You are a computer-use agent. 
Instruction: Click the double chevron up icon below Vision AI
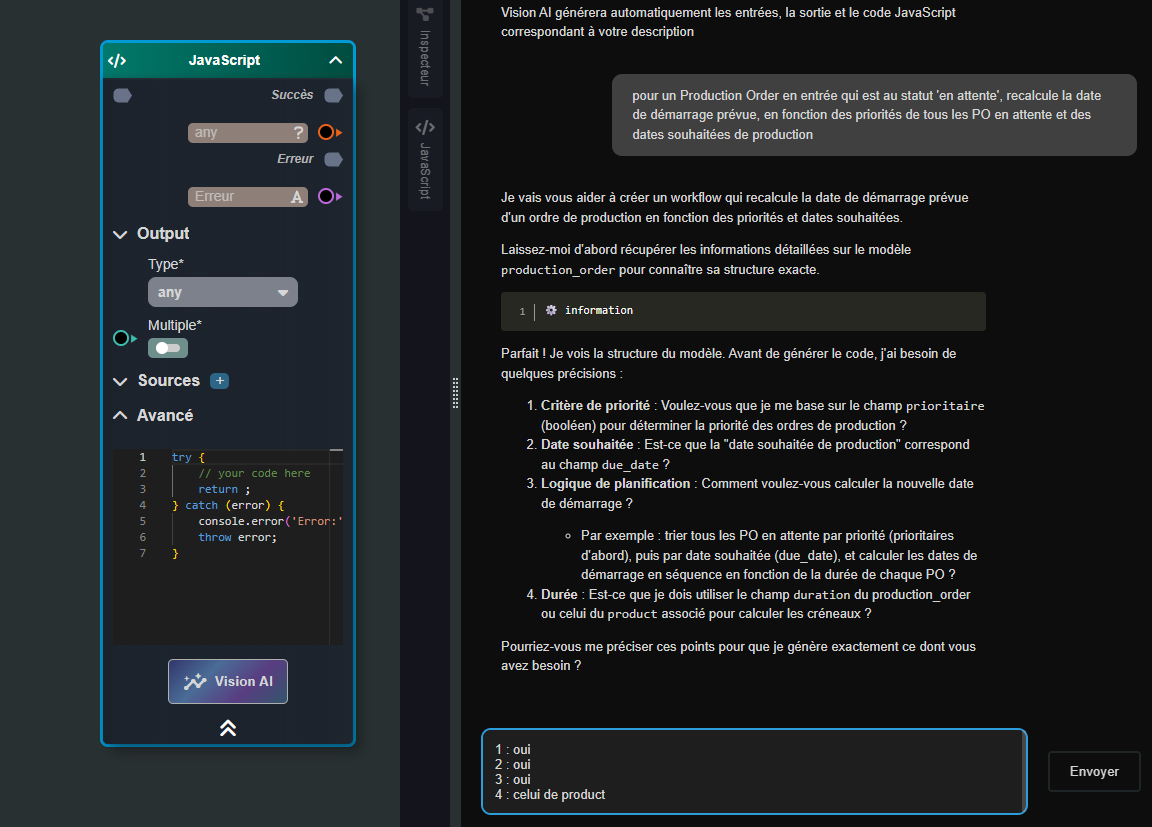pyautogui.click(x=228, y=728)
